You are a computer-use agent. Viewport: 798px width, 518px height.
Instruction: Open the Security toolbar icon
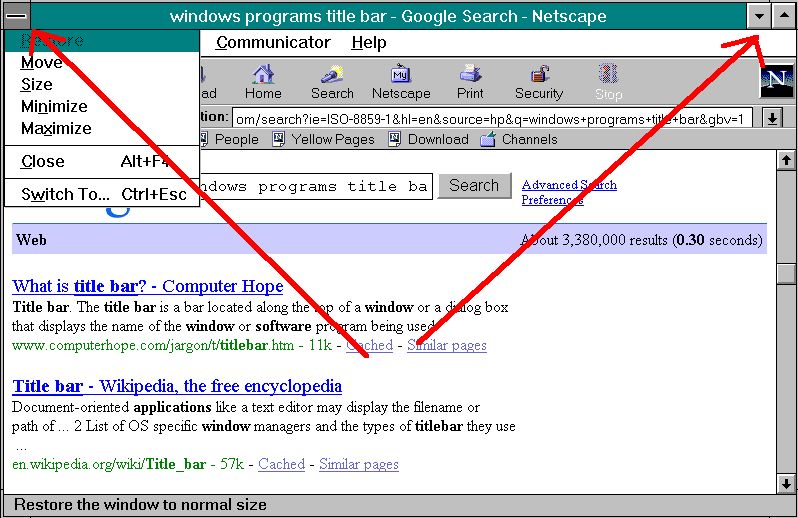tap(539, 82)
